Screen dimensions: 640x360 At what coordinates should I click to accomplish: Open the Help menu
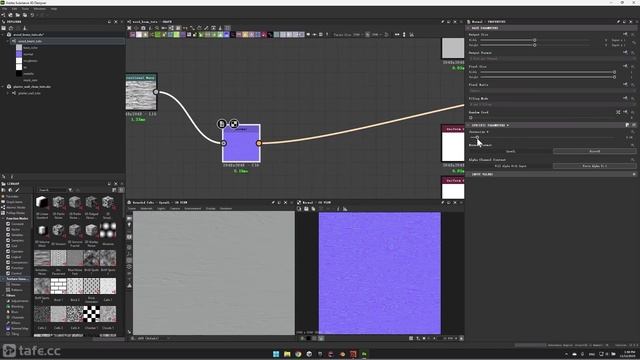tap(54, 9)
